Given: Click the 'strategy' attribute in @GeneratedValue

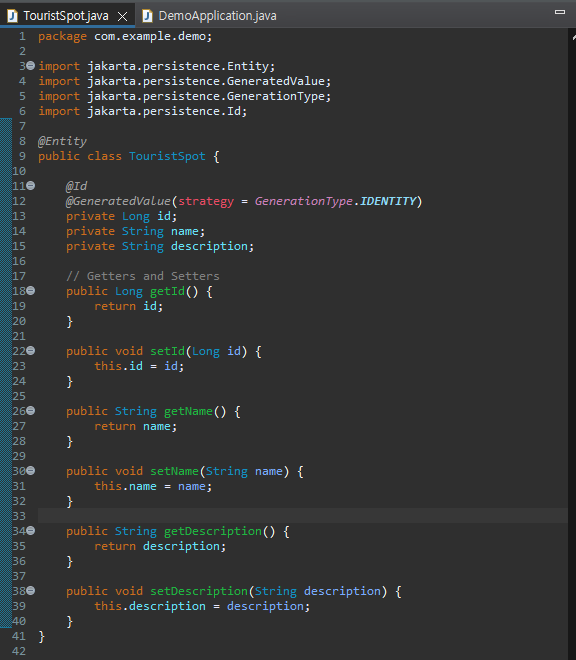Looking at the screenshot, I should point(206,201).
